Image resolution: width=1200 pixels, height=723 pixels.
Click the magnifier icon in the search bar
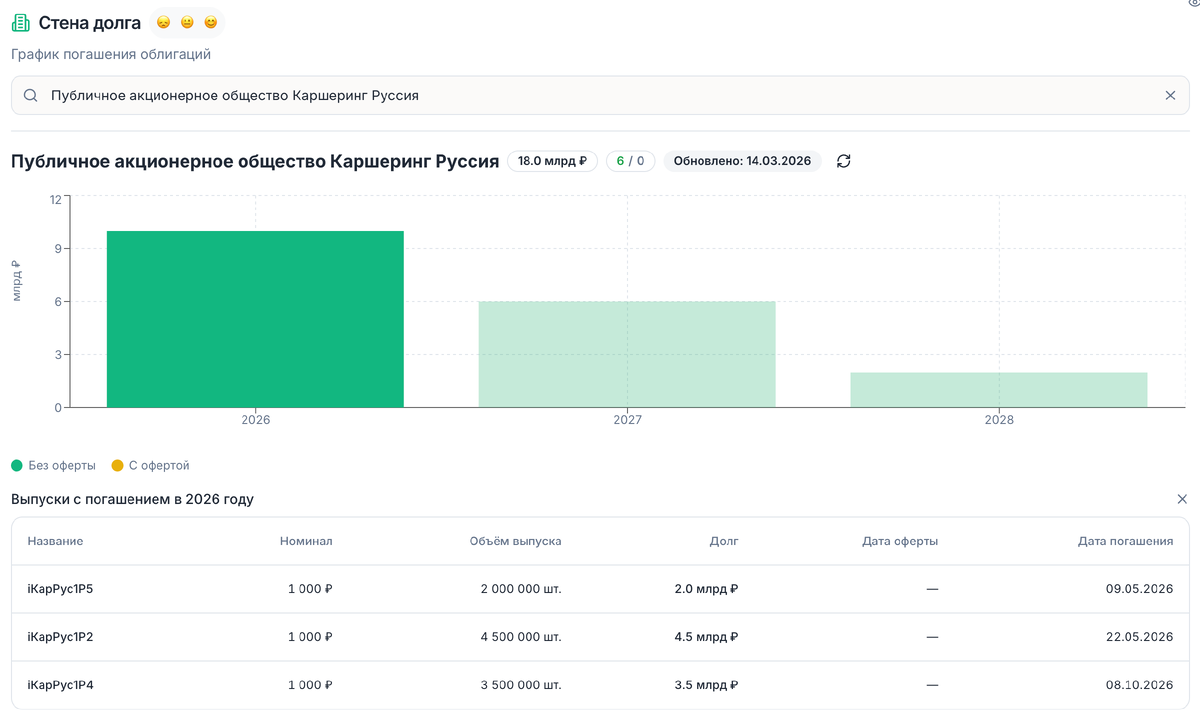(x=30, y=95)
